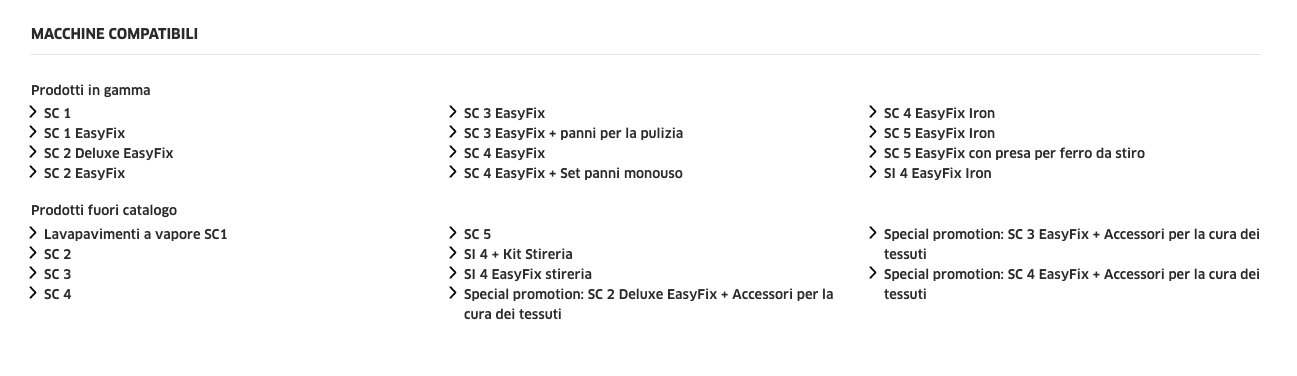Image resolution: width=1297 pixels, height=376 pixels.
Task: Open Special promotion SC 4 EasyFix link
Action: [x=1072, y=284]
